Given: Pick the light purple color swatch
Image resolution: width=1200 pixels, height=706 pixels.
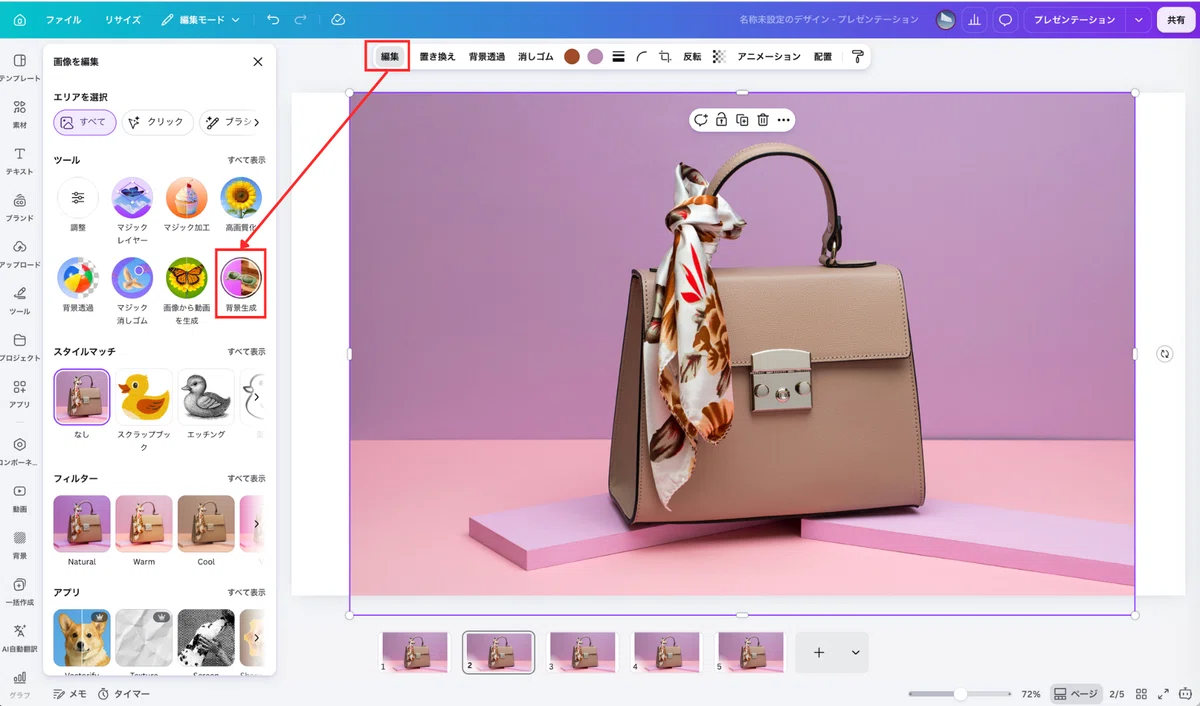Looking at the screenshot, I should 595,57.
